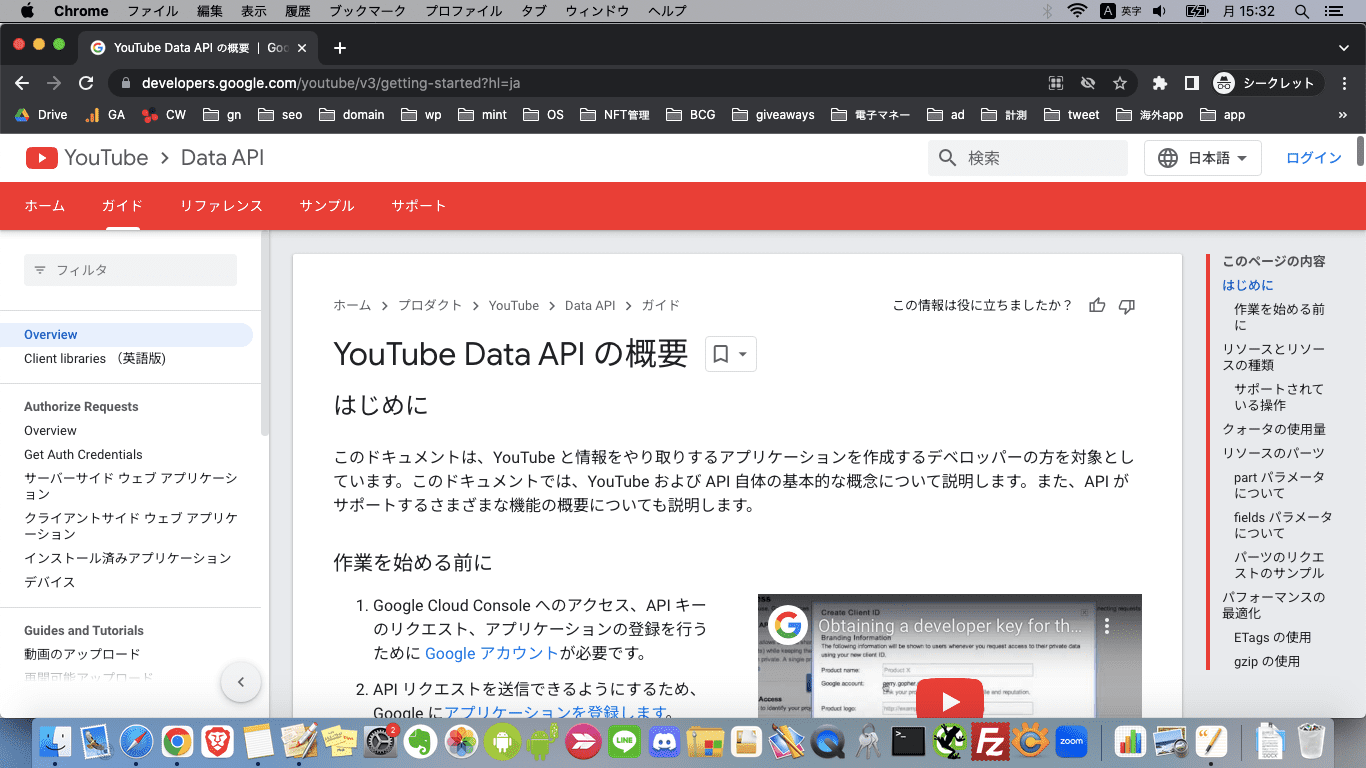
Task: Open a new tab with the plus button
Action: point(340,48)
